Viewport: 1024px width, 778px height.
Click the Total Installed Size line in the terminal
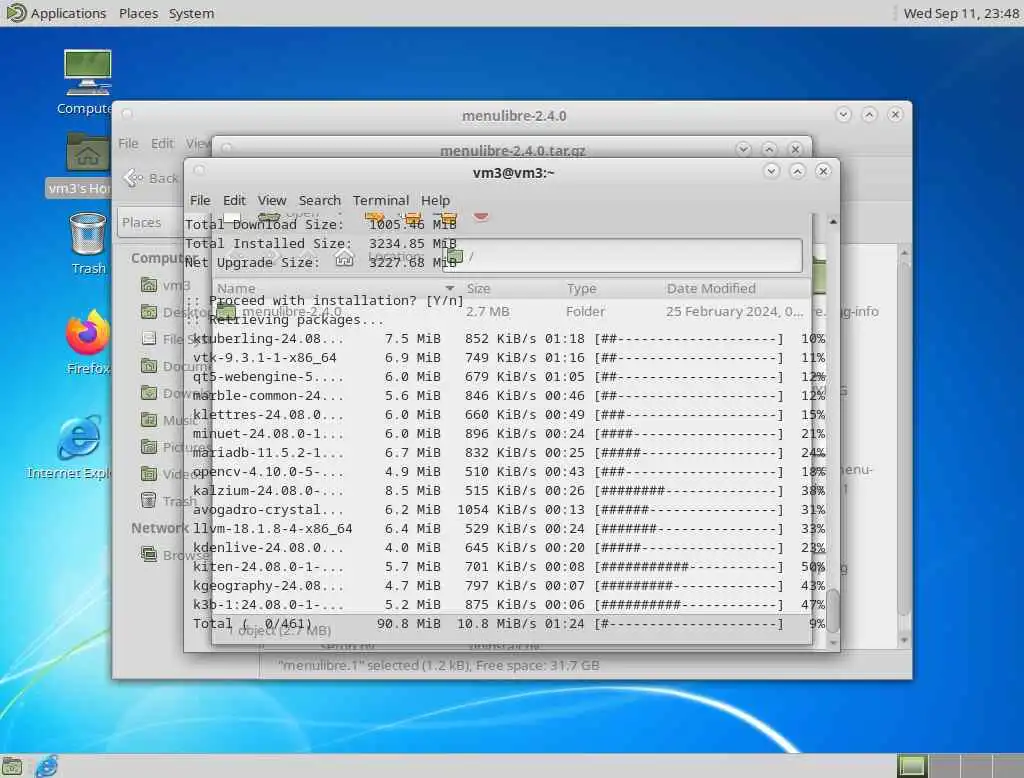[x=321, y=243]
